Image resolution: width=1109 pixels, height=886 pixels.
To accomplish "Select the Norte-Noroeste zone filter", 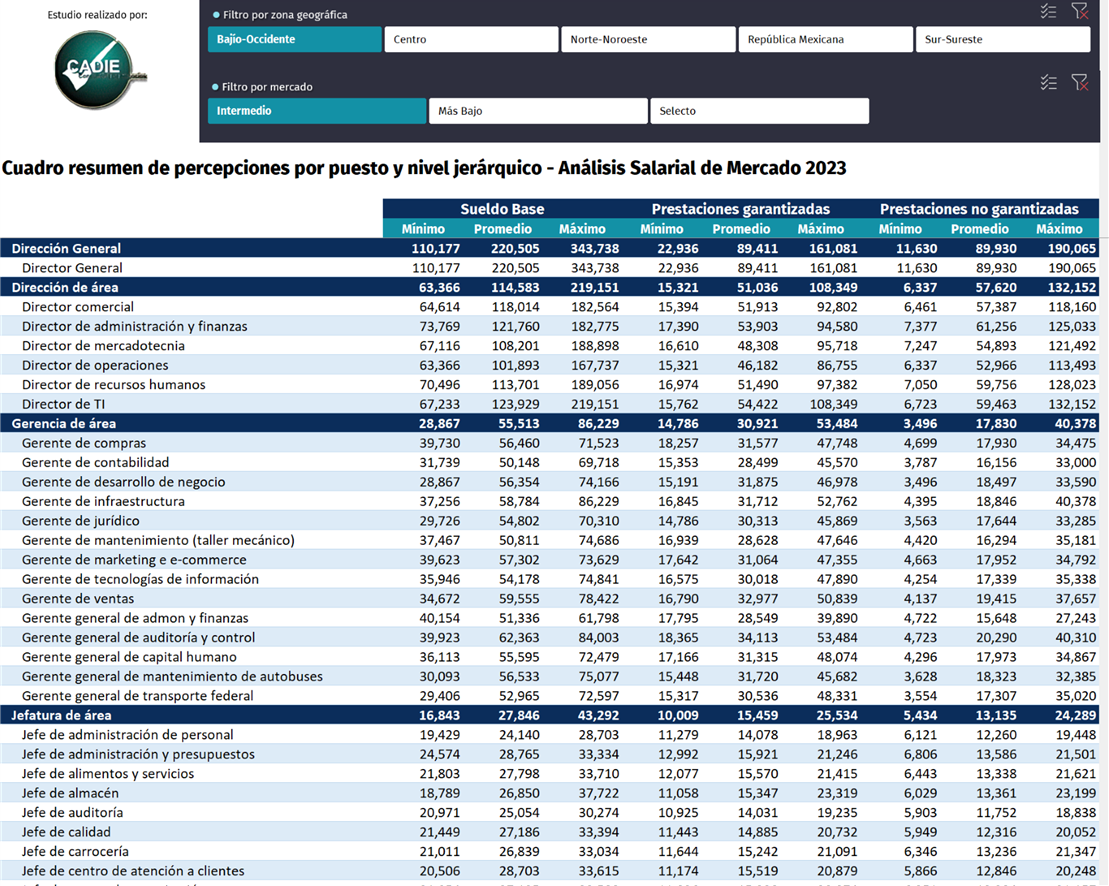I will [648, 40].
